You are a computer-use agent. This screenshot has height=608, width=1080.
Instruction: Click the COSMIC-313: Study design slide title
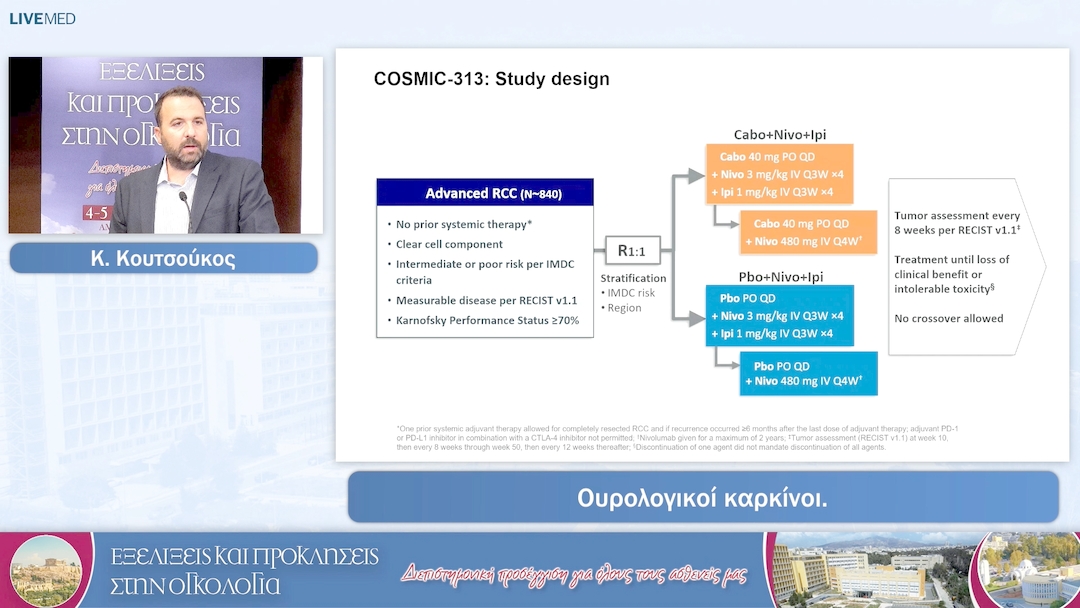tap(491, 79)
